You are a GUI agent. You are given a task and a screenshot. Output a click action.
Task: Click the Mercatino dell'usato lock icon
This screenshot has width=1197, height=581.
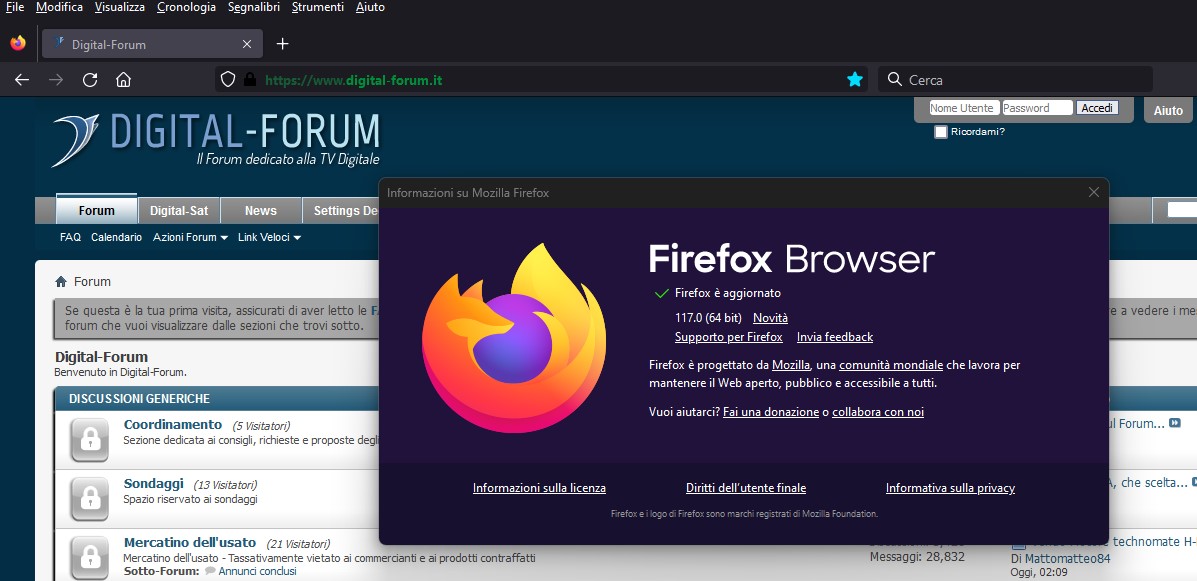coord(90,557)
